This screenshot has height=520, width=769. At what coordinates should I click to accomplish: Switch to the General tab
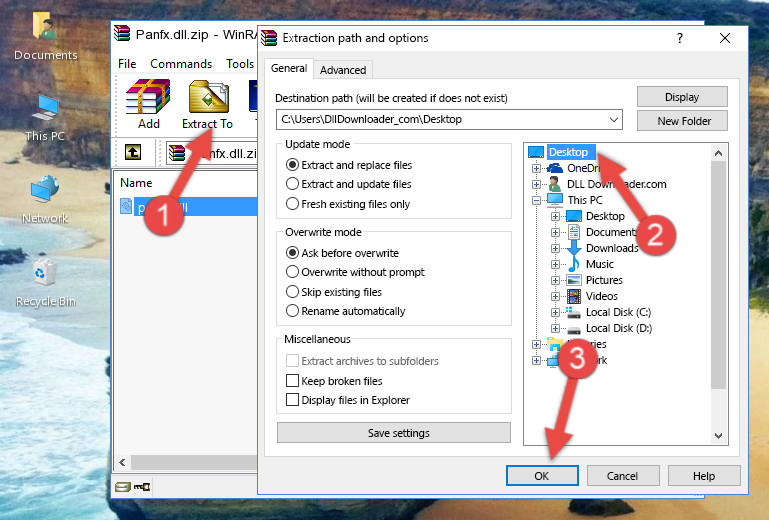point(289,68)
